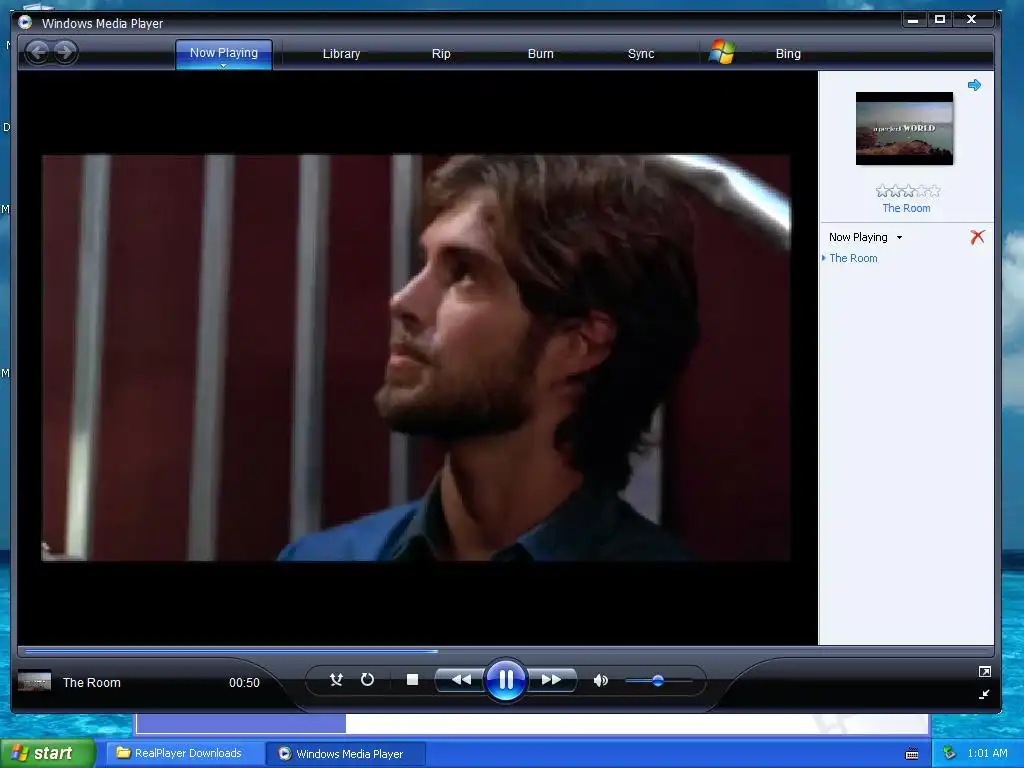Click the Windows Media Player title bar icon
This screenshot has width=1024, height=768.
pos(25,23)
